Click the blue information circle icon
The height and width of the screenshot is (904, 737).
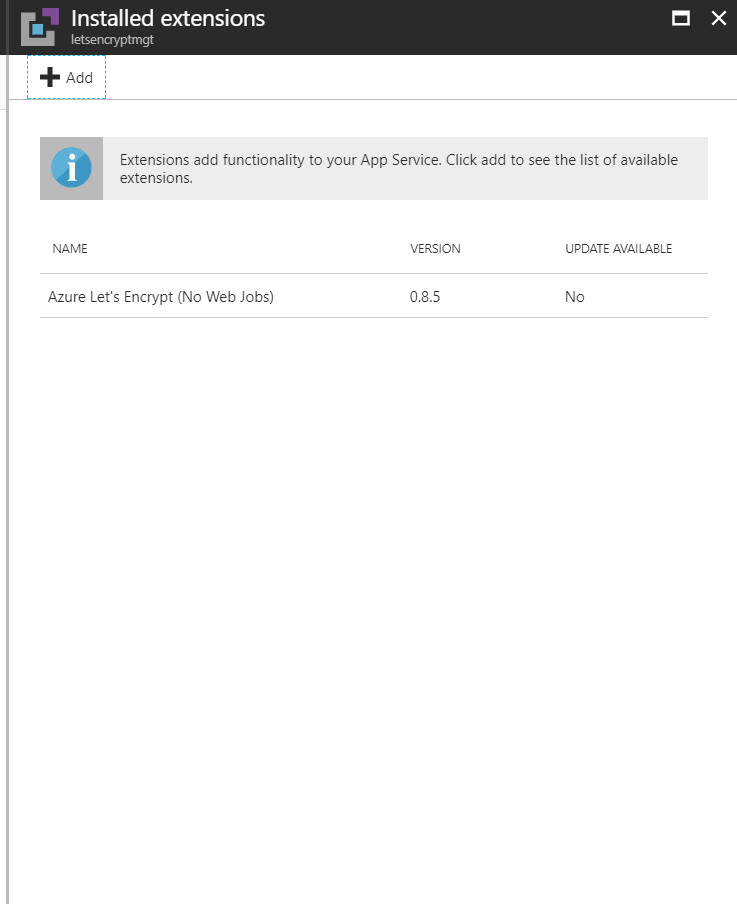tap(71, 168)
